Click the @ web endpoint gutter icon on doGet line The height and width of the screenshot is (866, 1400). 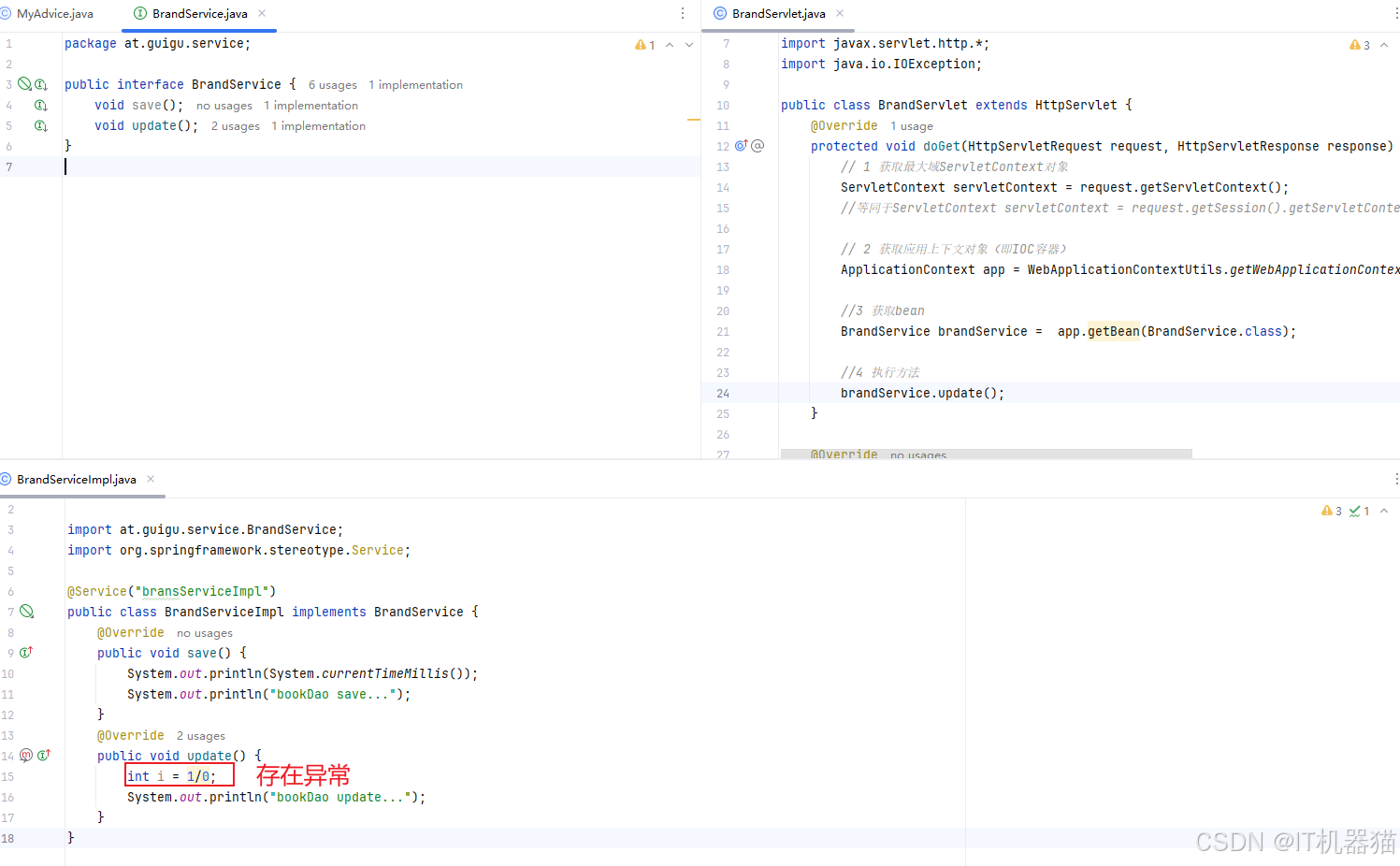(x=758, y=146)
